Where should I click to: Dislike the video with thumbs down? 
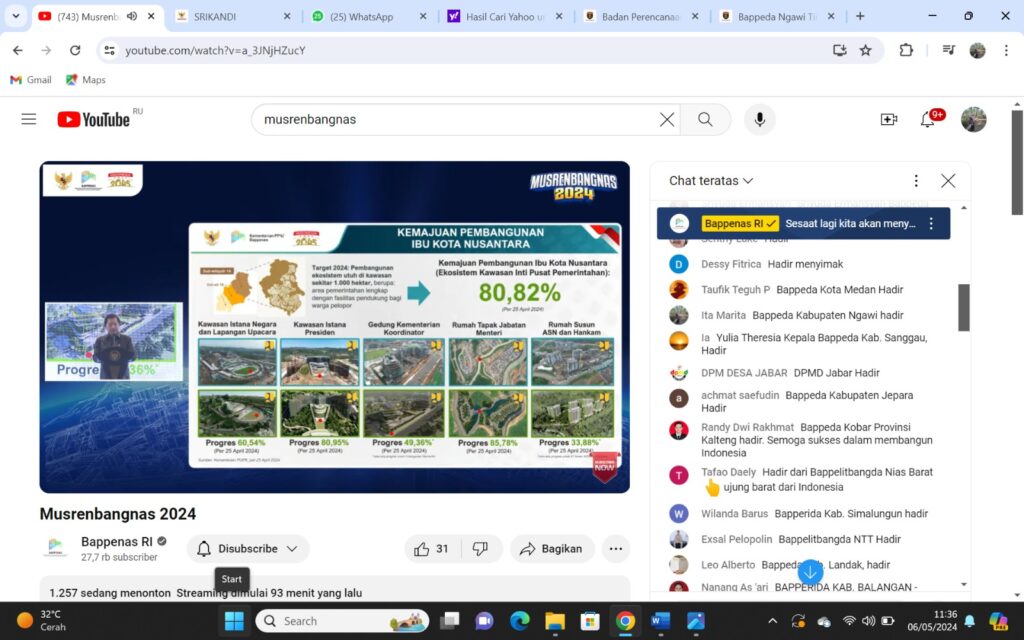pos(480,549)
